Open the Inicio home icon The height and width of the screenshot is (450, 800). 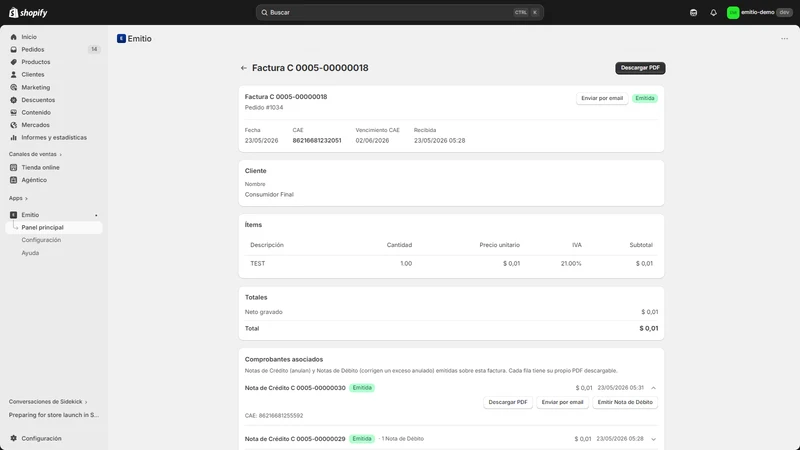(x=14, y=37)
